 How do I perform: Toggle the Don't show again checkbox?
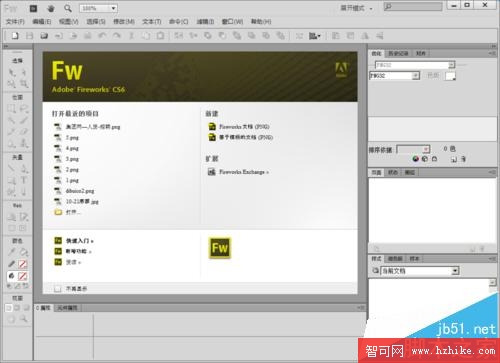(58, 289)
